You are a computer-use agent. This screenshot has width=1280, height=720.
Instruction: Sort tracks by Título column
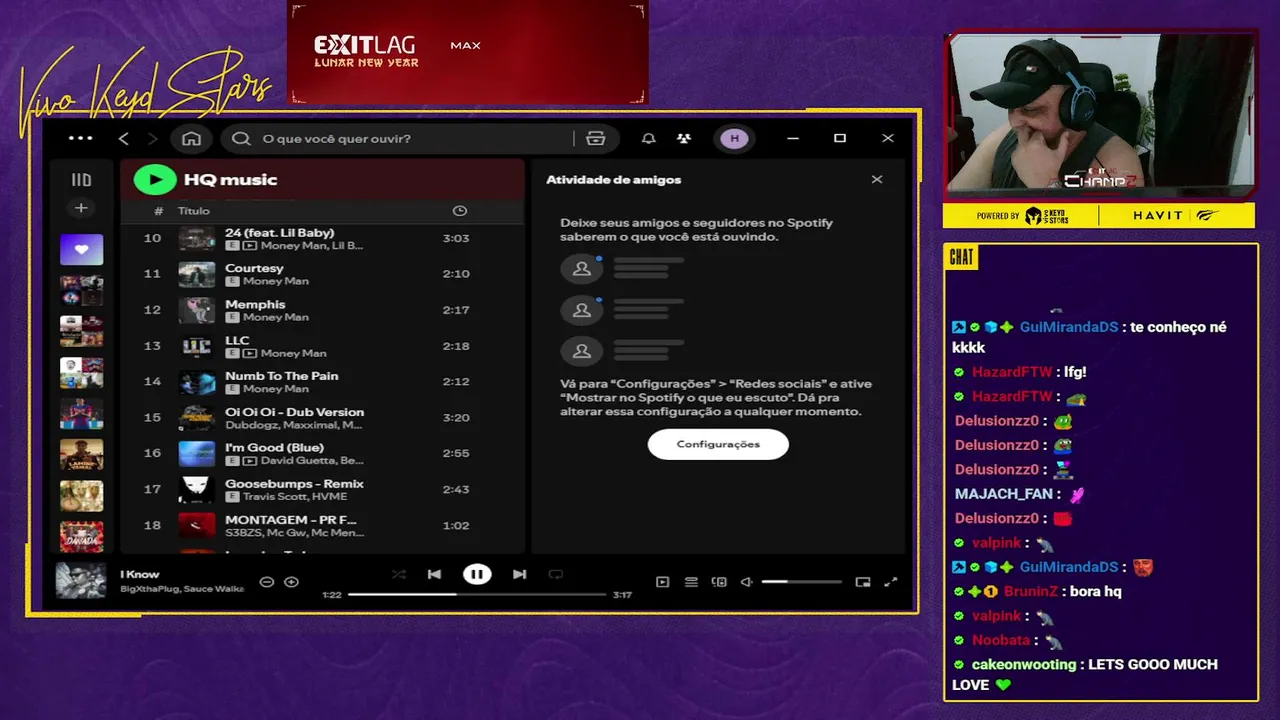(x=194, y=211)
